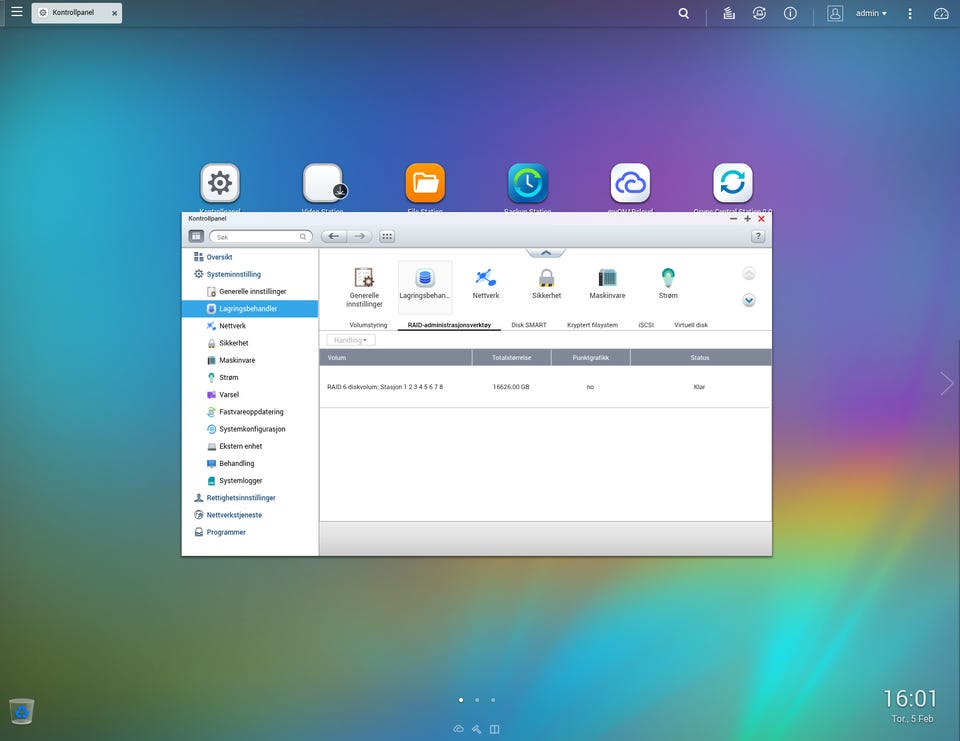Click the Control Panel help question mark button
Screen dimensions: 960x741
(758, 237)
